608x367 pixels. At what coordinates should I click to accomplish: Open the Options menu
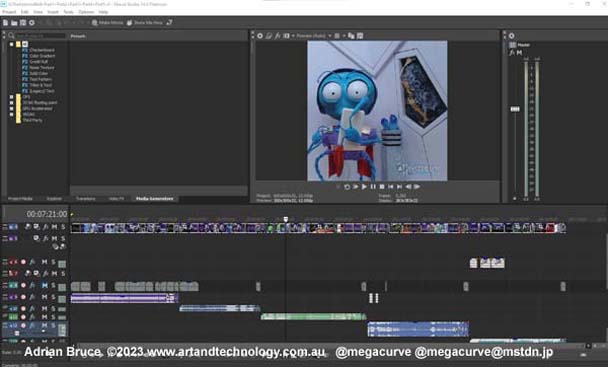coord(86,12)
